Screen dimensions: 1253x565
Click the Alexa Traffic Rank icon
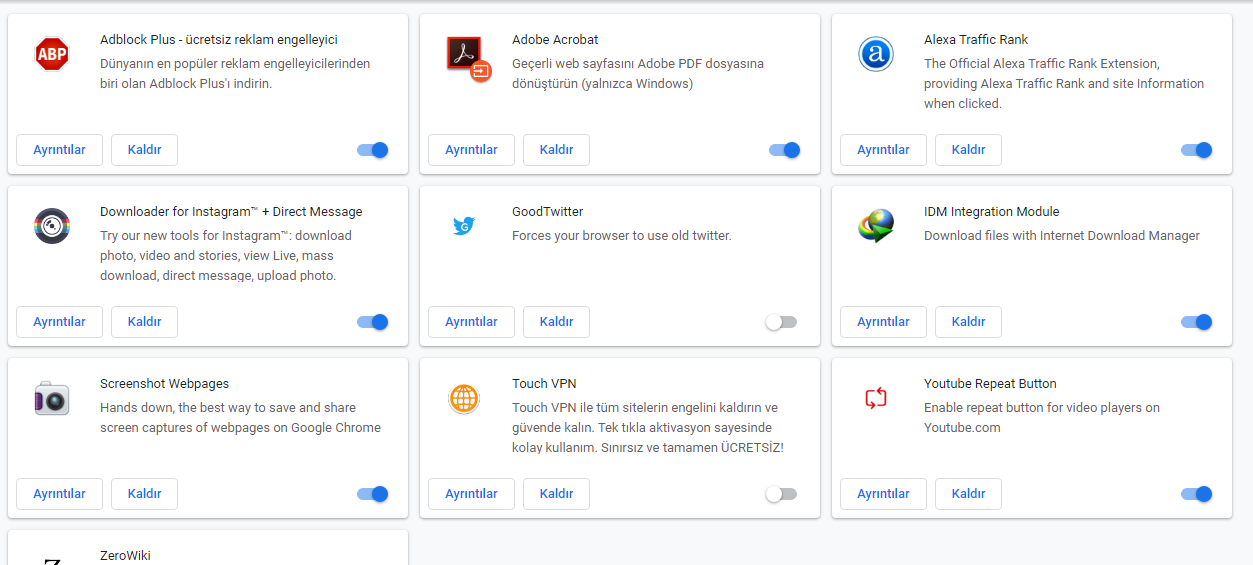[876, 54]
